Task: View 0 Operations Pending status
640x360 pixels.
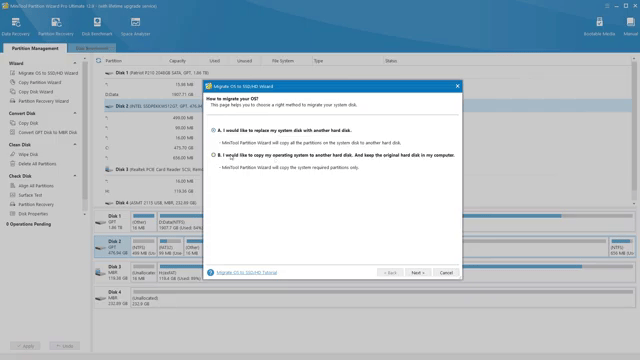Action: (29, 224)
